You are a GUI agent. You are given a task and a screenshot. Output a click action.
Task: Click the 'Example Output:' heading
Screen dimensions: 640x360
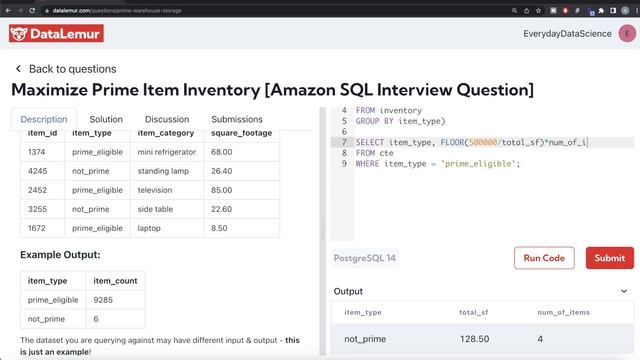pos(60,255)
